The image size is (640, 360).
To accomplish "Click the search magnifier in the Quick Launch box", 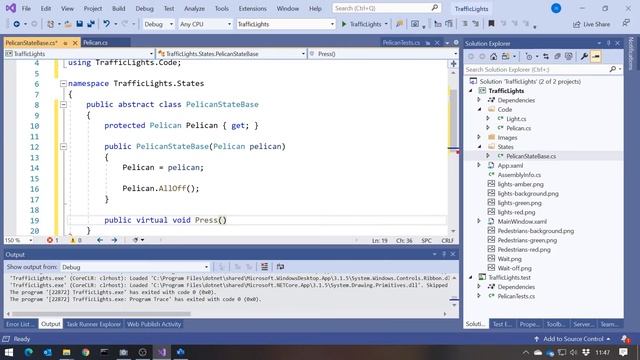I will click(x=435, y=8).
